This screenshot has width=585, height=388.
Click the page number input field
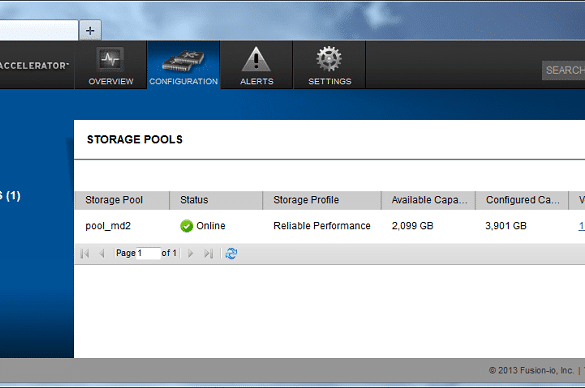click(x=148, y=253)
